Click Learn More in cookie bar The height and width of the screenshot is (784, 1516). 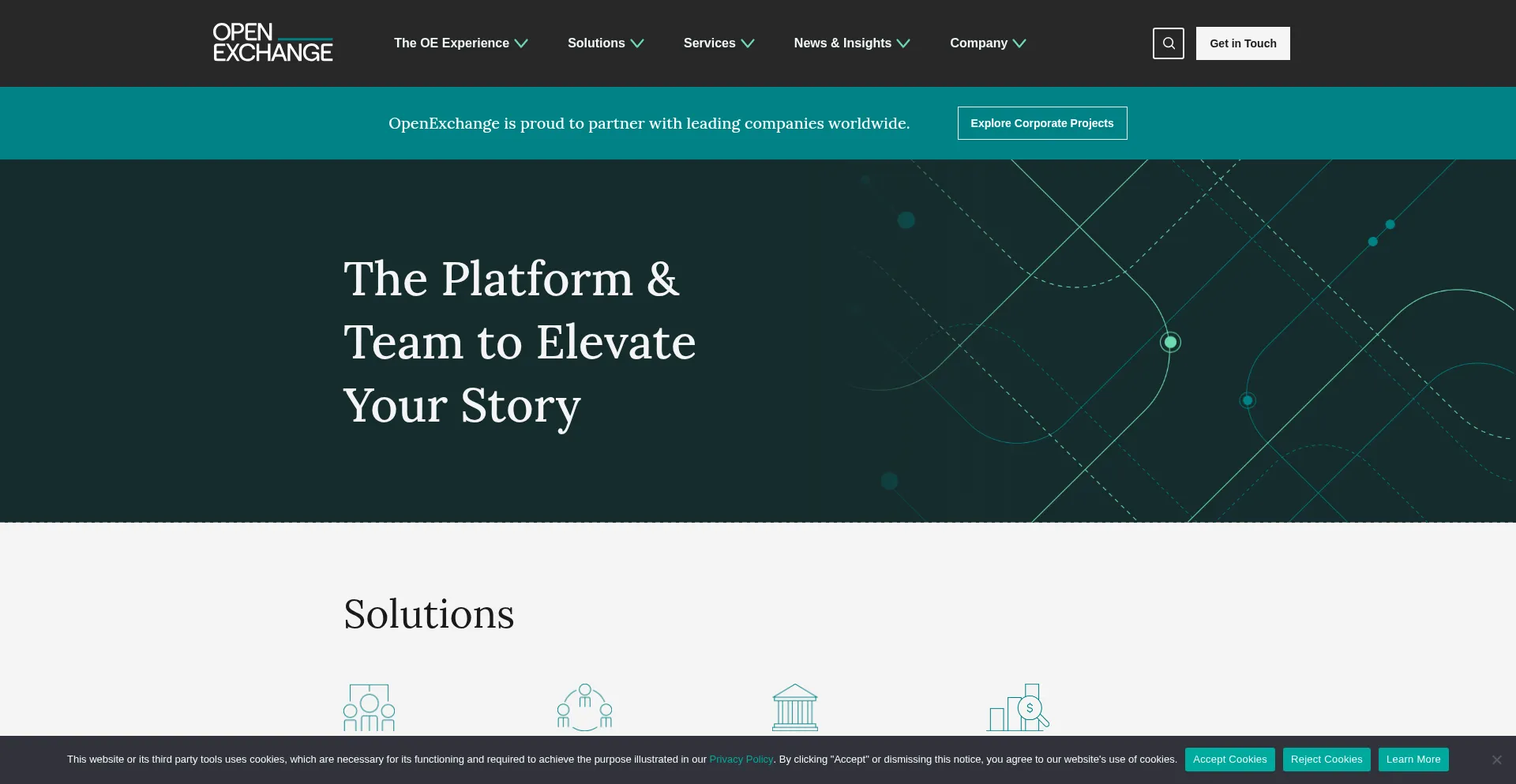[1413, 760]
